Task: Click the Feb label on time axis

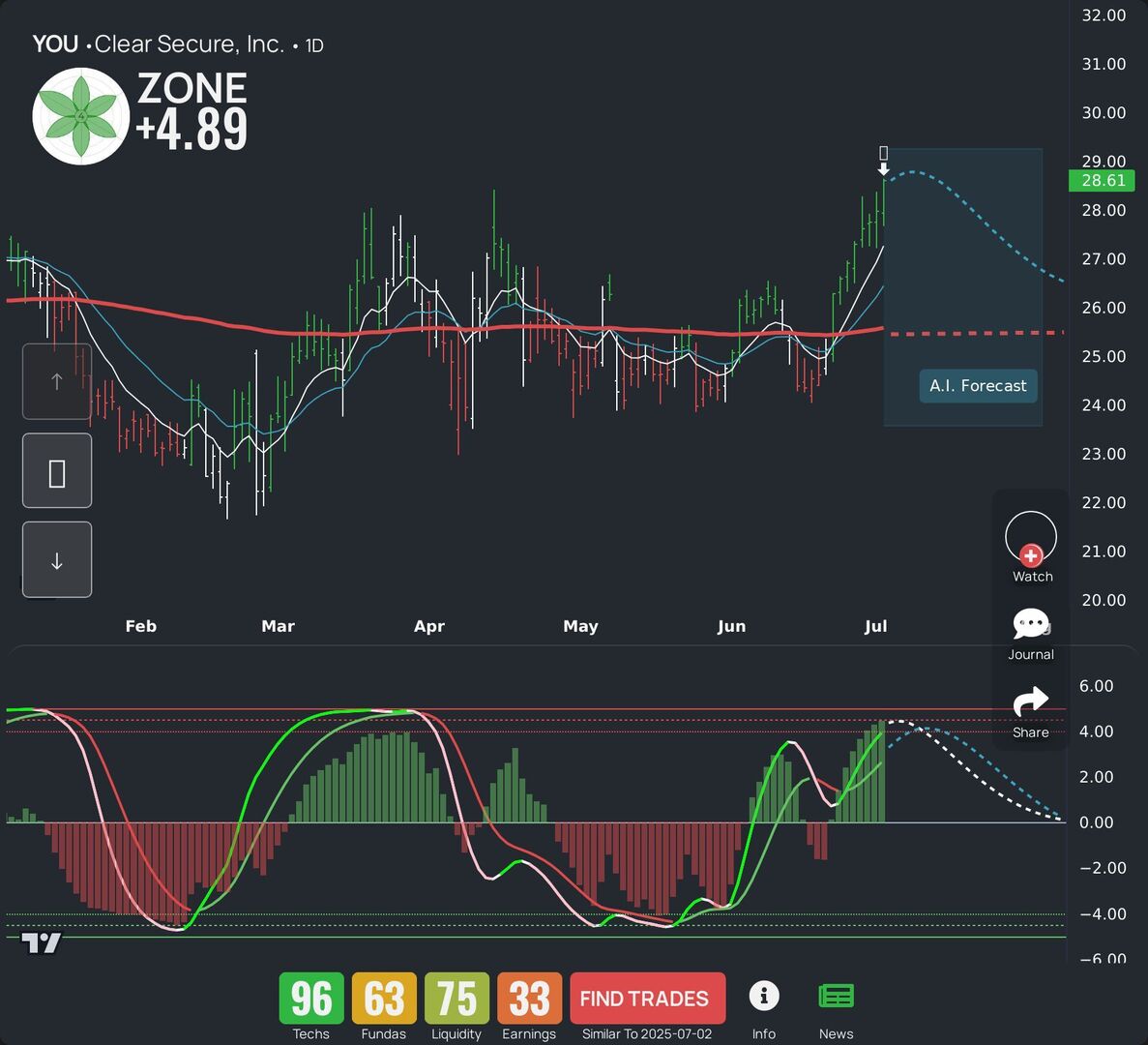Action: click(140, 626)
